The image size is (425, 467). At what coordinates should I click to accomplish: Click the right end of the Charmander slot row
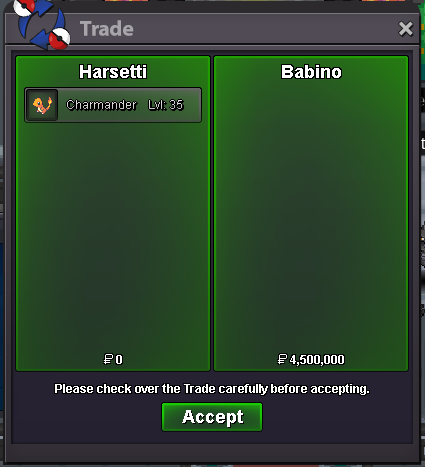pos(193,105)
